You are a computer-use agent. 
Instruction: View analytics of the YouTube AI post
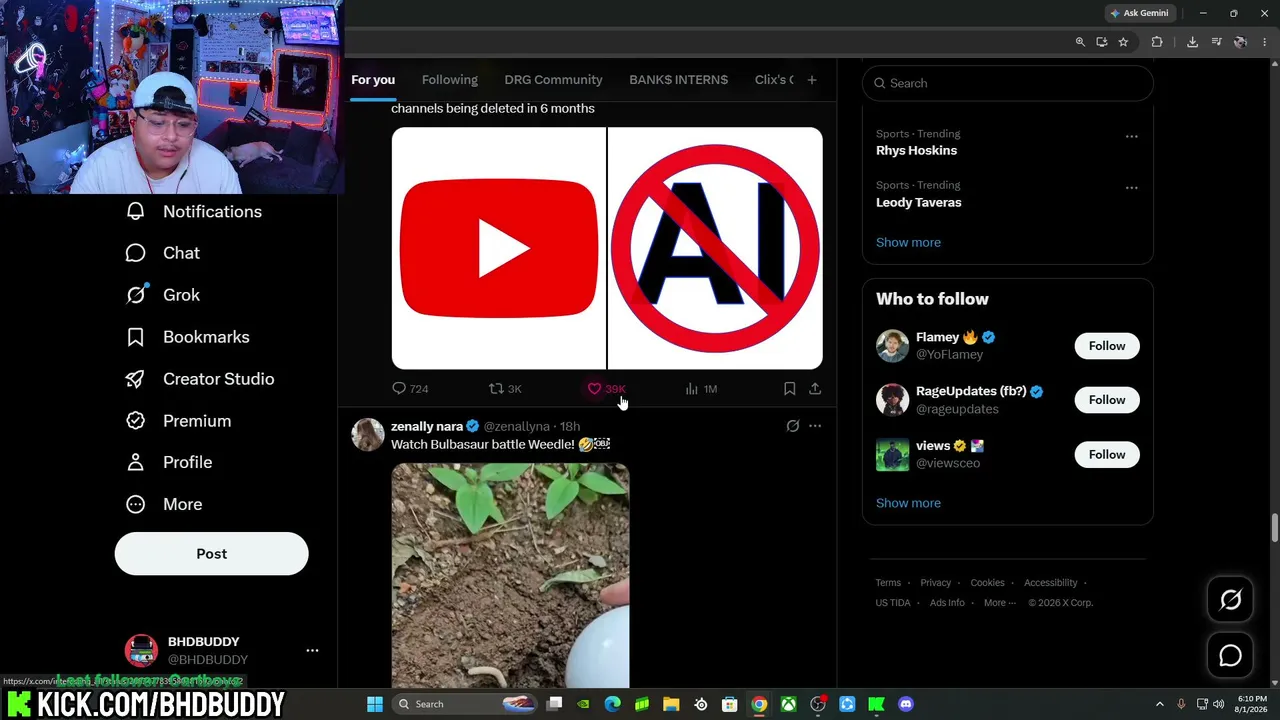(x=701, y=389)
